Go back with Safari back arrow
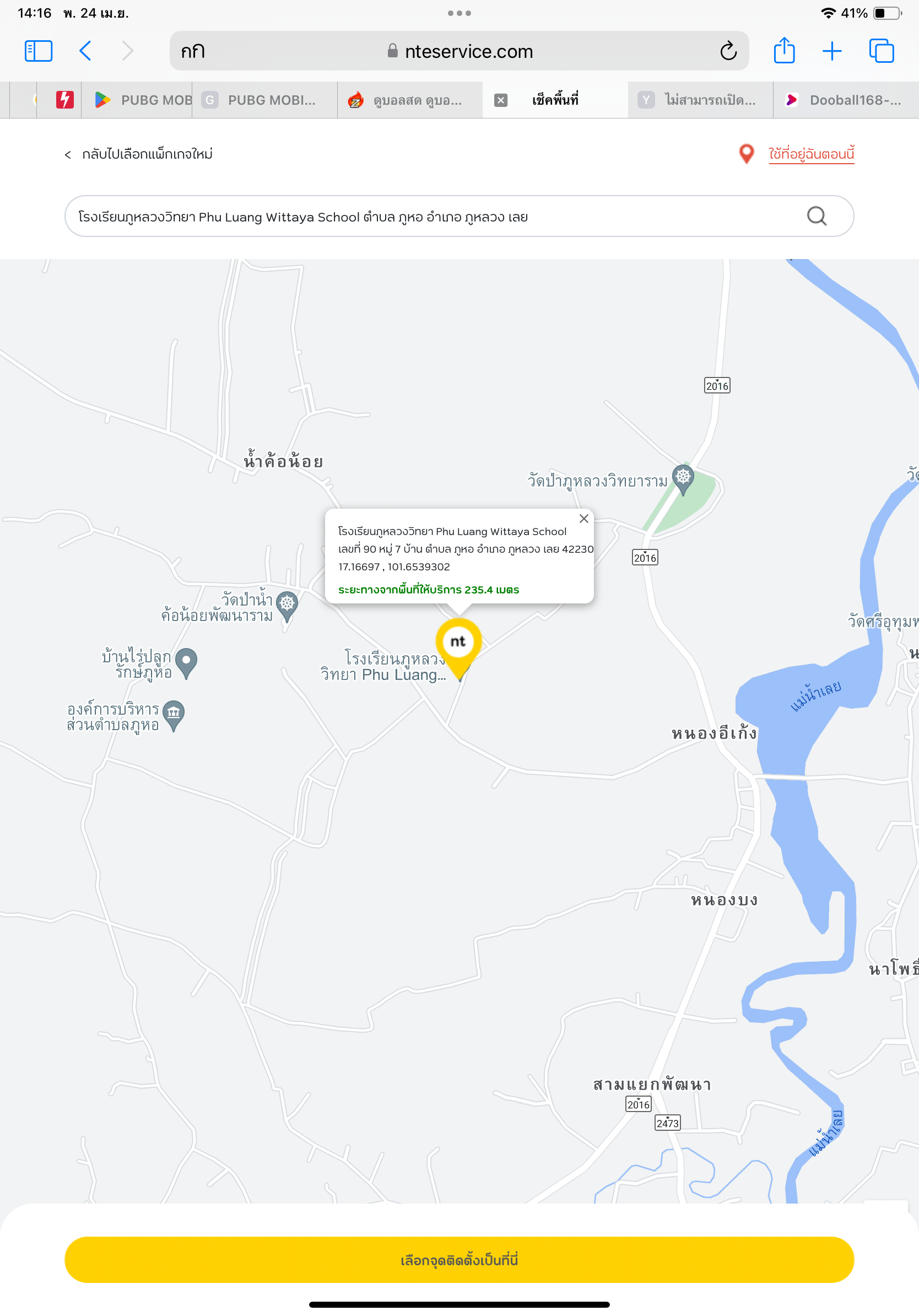 click(85, 51)
